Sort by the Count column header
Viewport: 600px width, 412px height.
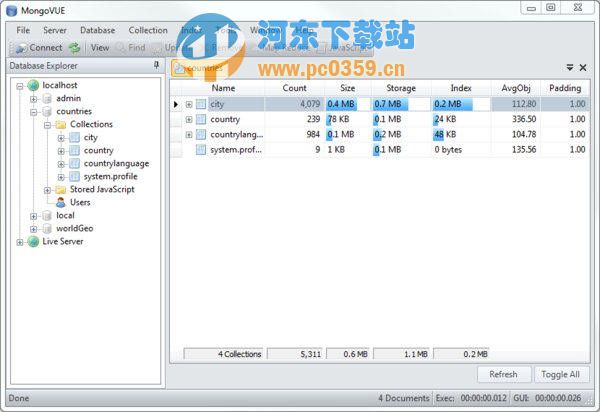coord(294,88)
